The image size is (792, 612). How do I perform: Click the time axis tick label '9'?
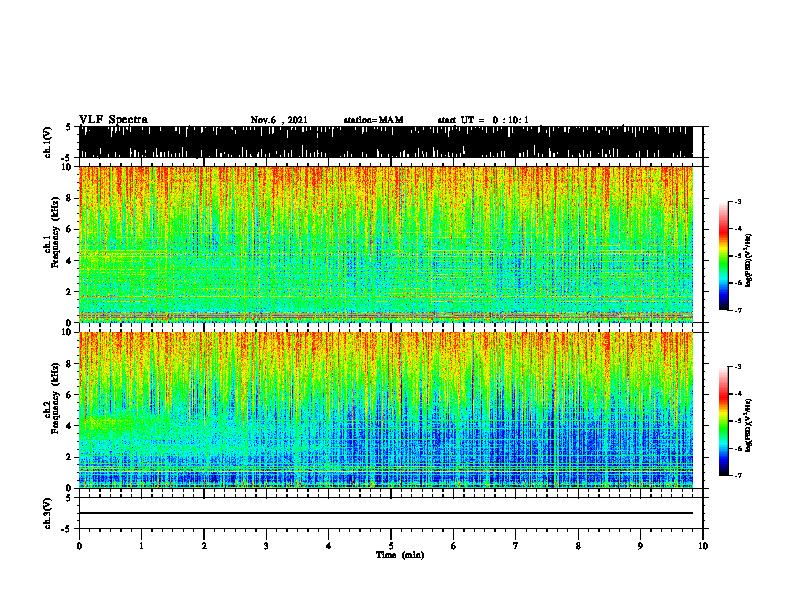pos(640,546)
